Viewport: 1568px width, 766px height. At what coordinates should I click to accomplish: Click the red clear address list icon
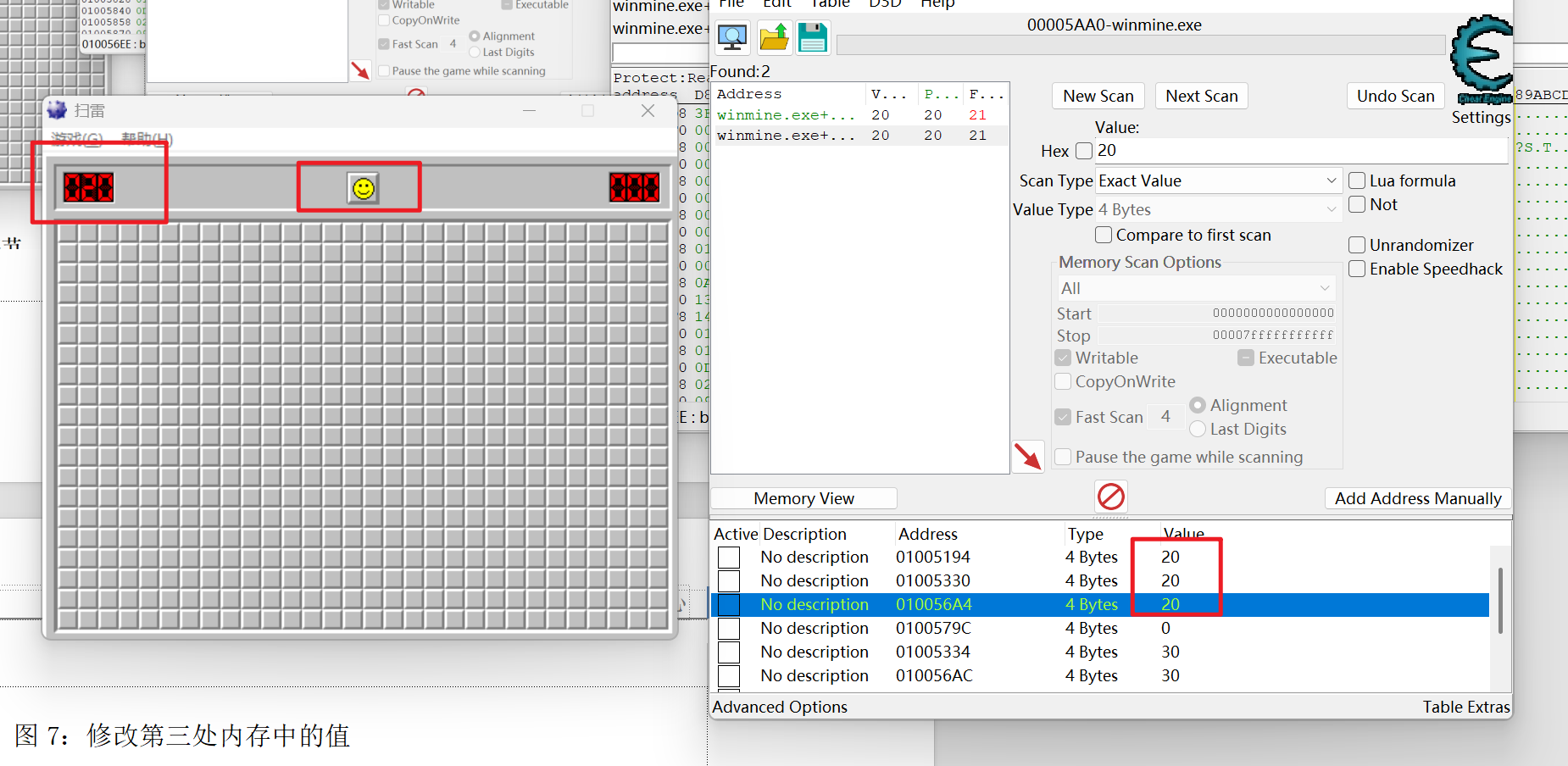pyautogui.click(x=1111, y=496)
